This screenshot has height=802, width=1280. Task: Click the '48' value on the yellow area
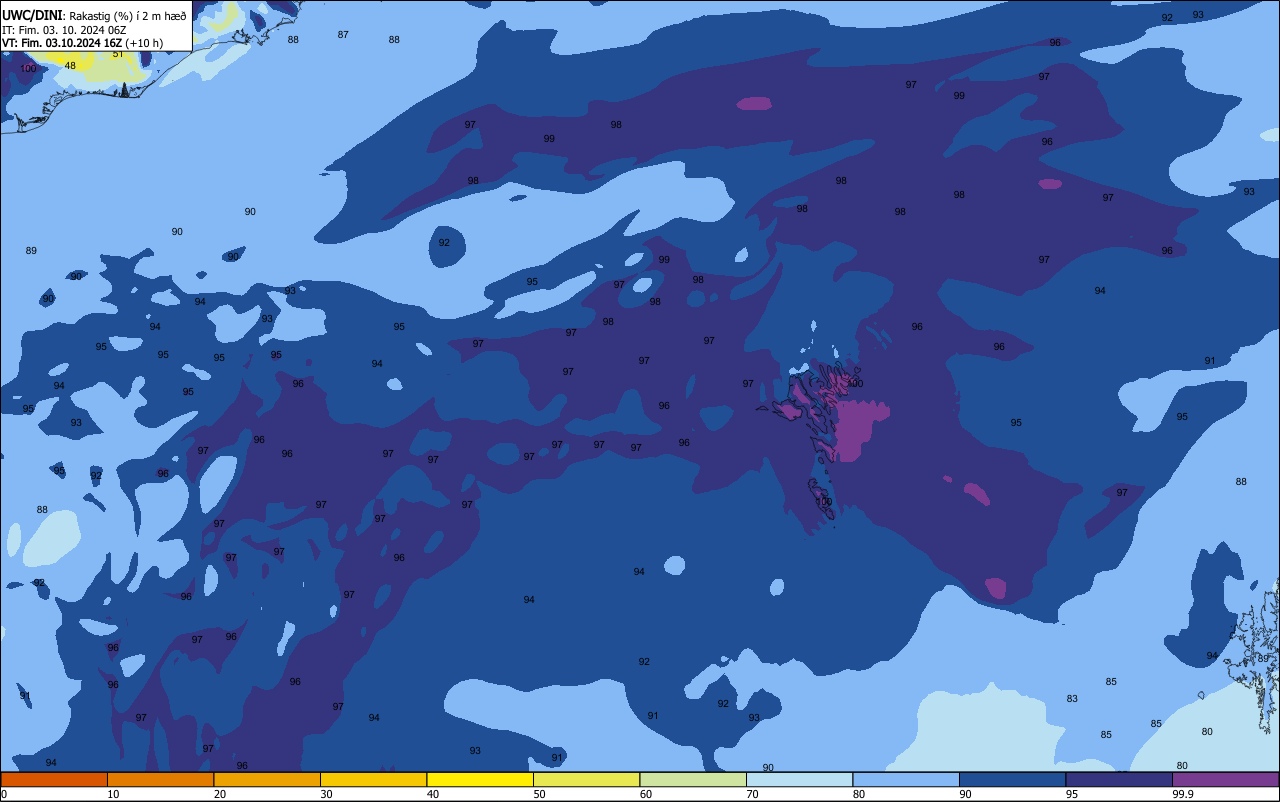pos(70,66)
